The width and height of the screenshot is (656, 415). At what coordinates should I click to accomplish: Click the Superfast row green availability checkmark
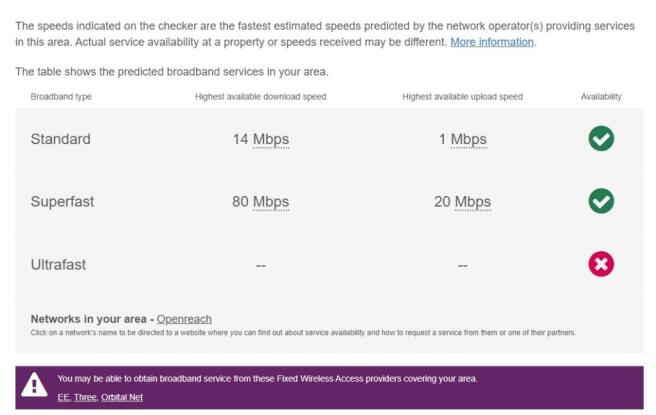point(601,201)
